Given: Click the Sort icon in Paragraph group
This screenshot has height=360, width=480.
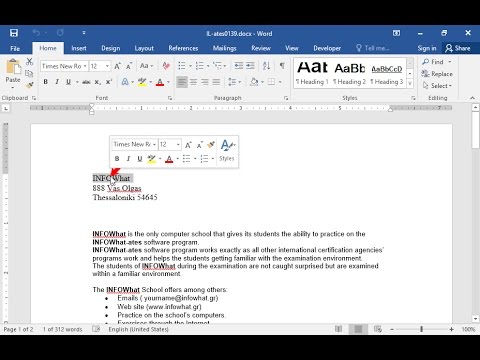Looking at the screenshot, I should 266,66.
